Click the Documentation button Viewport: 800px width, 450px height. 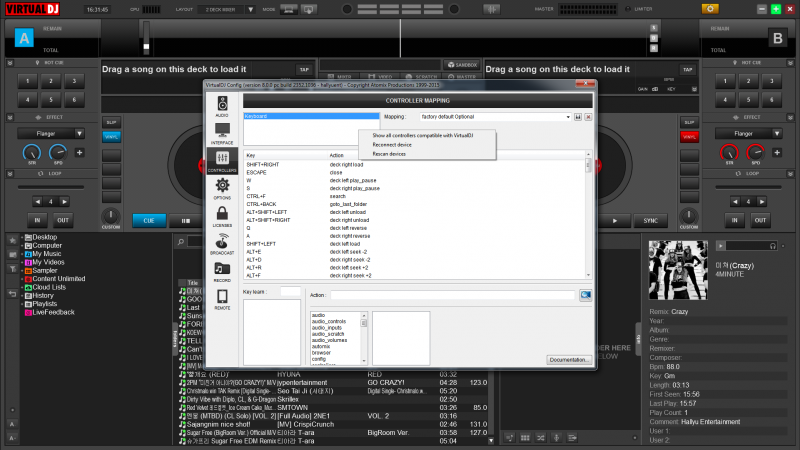coord(569,360)
